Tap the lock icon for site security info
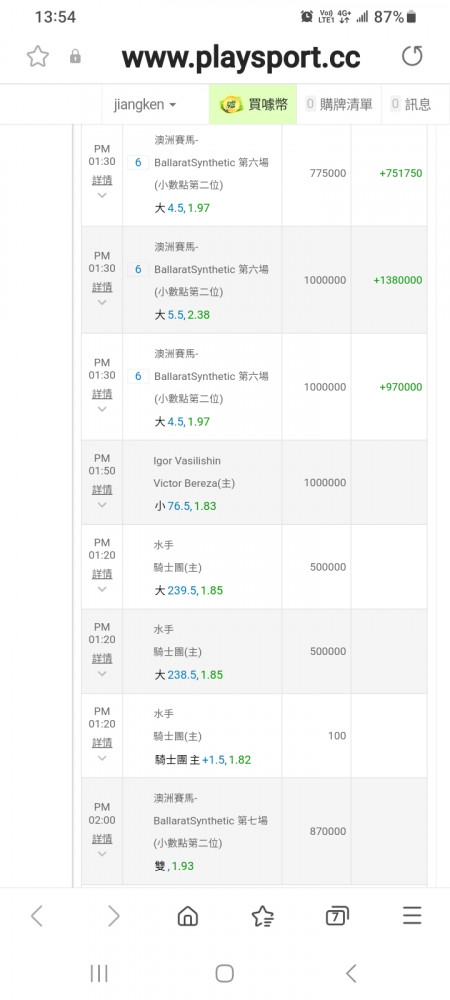The height and width of the screenshot is (1000, 450). click(75, 57)
